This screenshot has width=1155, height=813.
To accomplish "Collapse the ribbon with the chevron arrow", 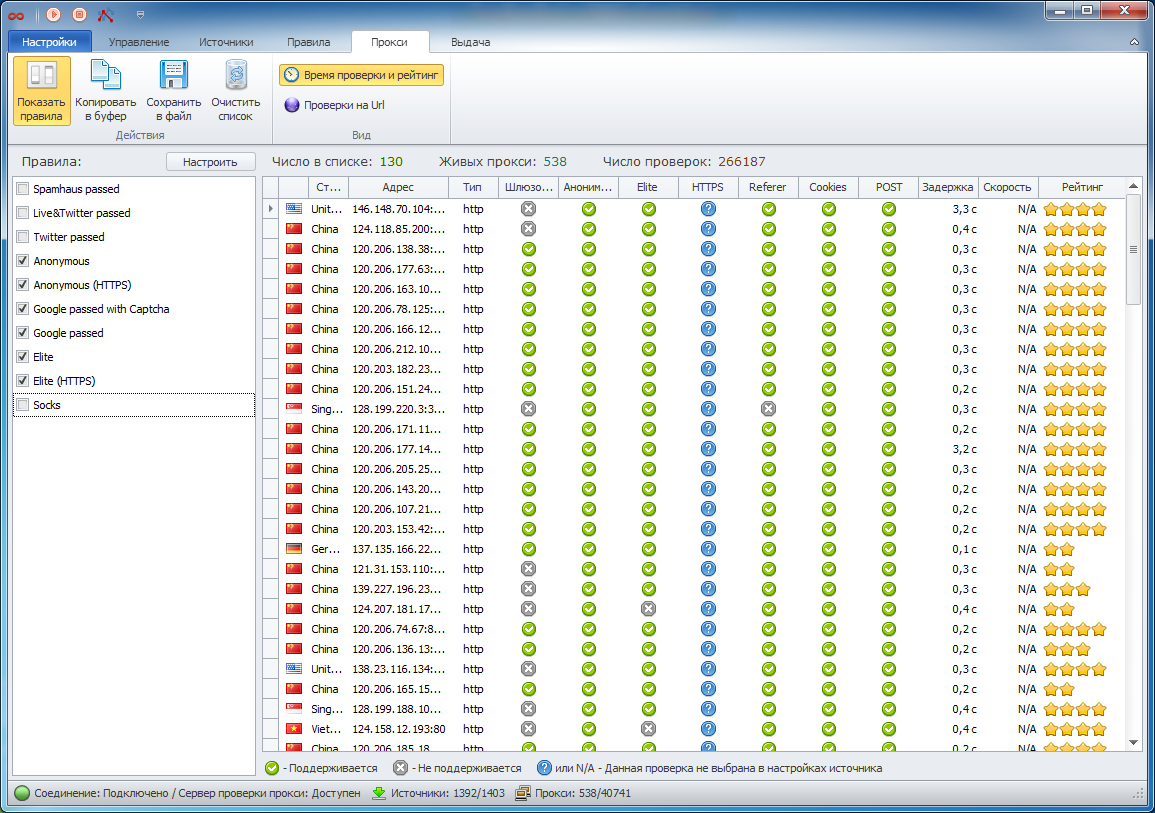I will tap(1134, 43).
